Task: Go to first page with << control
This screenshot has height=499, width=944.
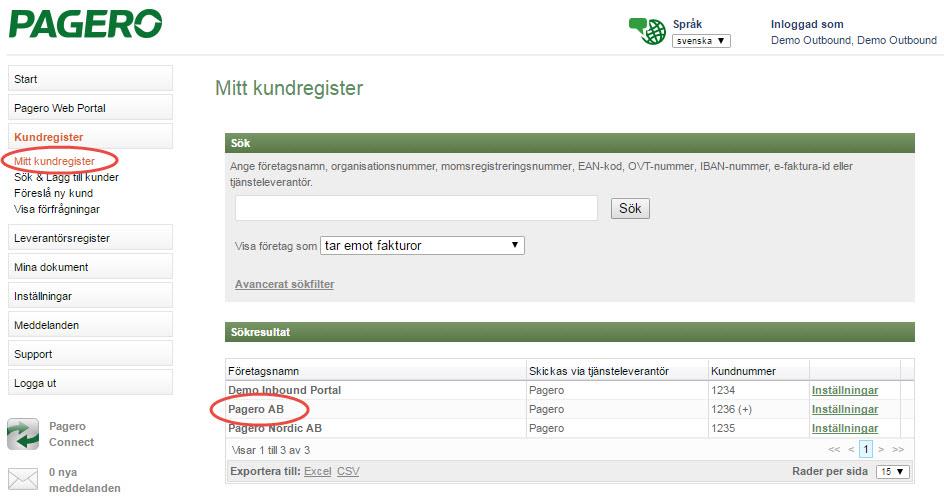Action: click(x=834, y=449)
